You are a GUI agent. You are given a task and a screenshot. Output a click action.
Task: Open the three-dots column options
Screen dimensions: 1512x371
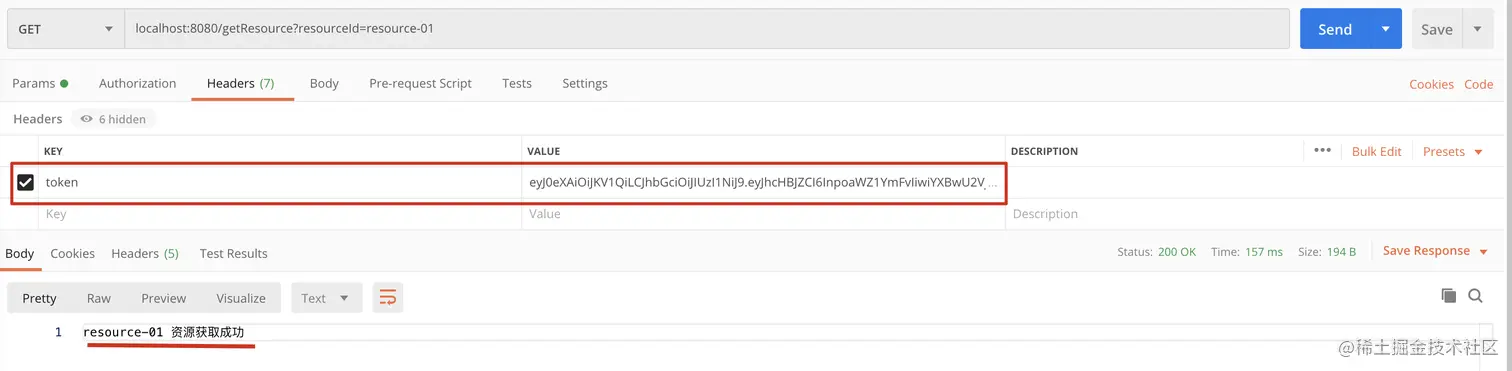coord(1322,151)
